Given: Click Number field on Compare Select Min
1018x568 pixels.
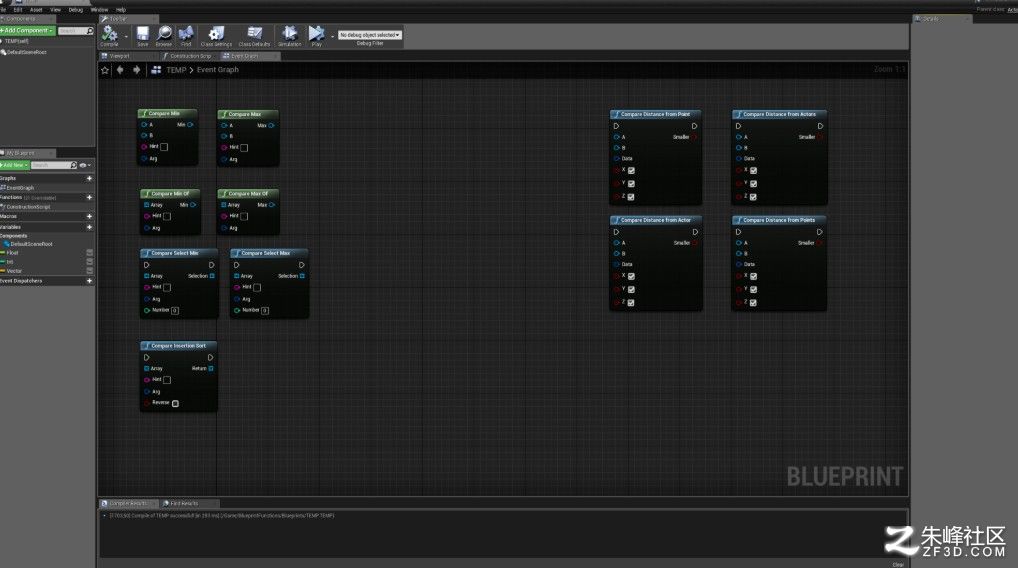Looking at the screenshot, I should [175, 310].
